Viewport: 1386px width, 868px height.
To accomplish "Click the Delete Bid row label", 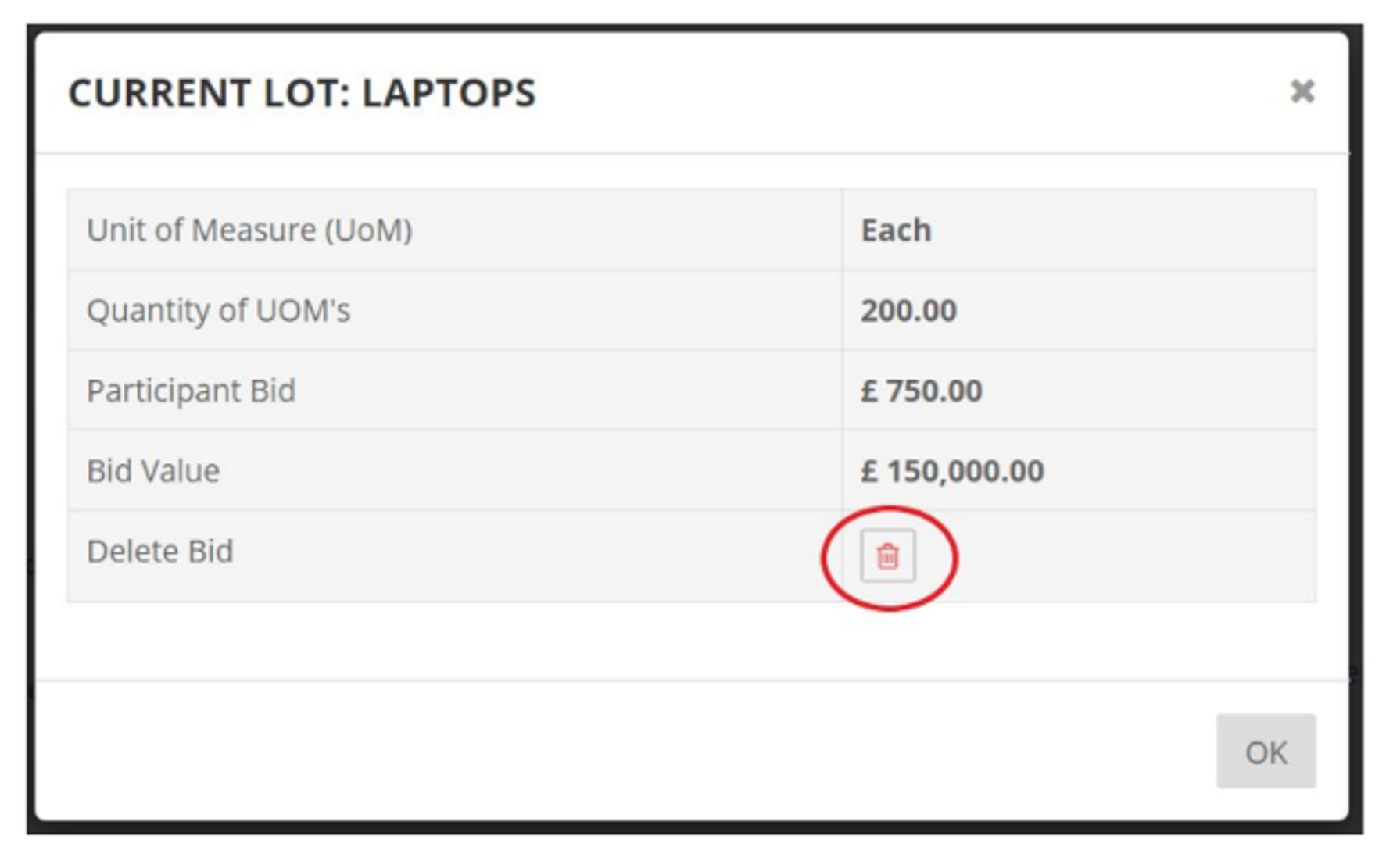I will pos(159,552).
